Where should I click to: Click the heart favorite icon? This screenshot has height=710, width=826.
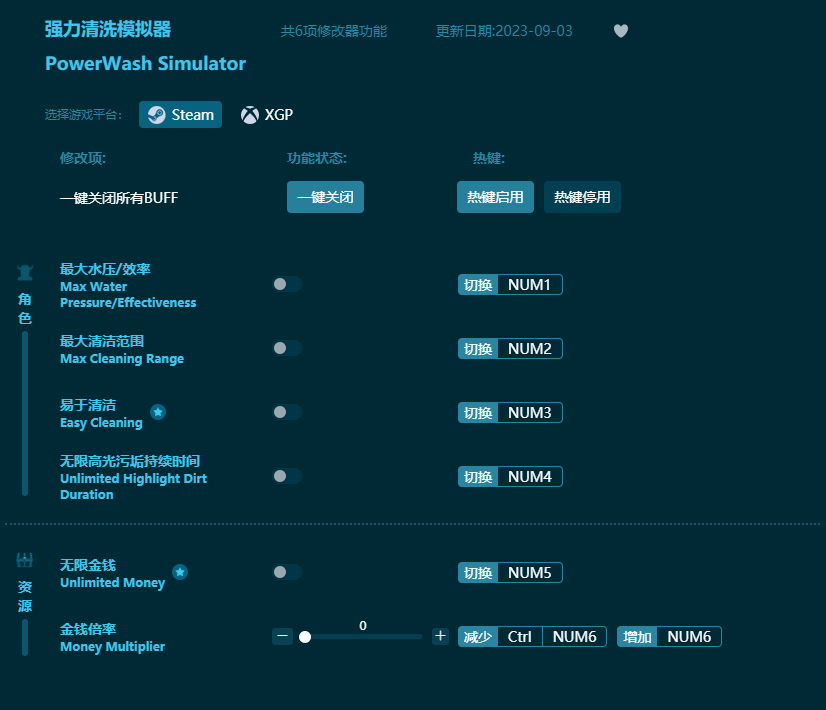621,31
